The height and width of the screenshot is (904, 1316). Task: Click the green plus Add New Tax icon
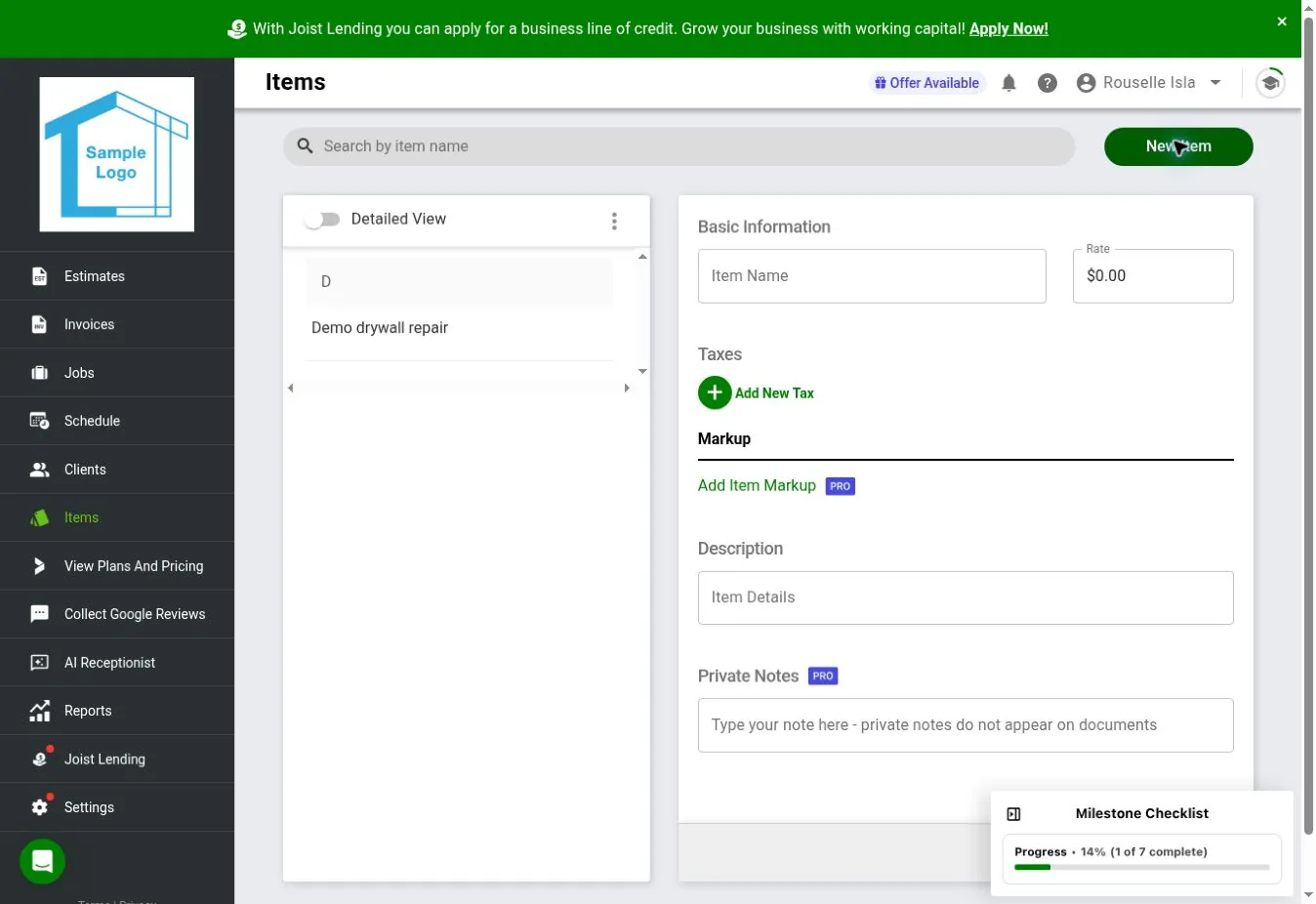click(x=715, y=392)
